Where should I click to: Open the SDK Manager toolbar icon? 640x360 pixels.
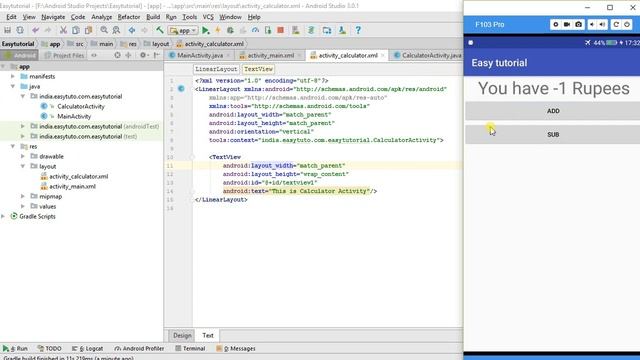(342, 30)
